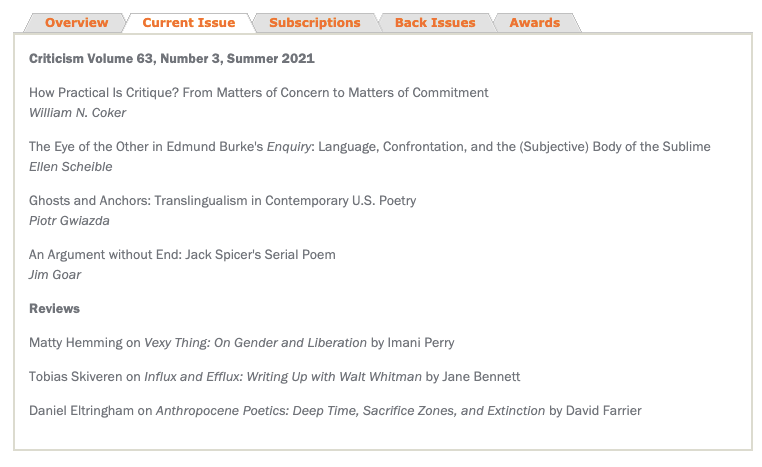The image size is (762, 467).
Task: Click author name William N. Coker
Action: [x=78, y=113]
